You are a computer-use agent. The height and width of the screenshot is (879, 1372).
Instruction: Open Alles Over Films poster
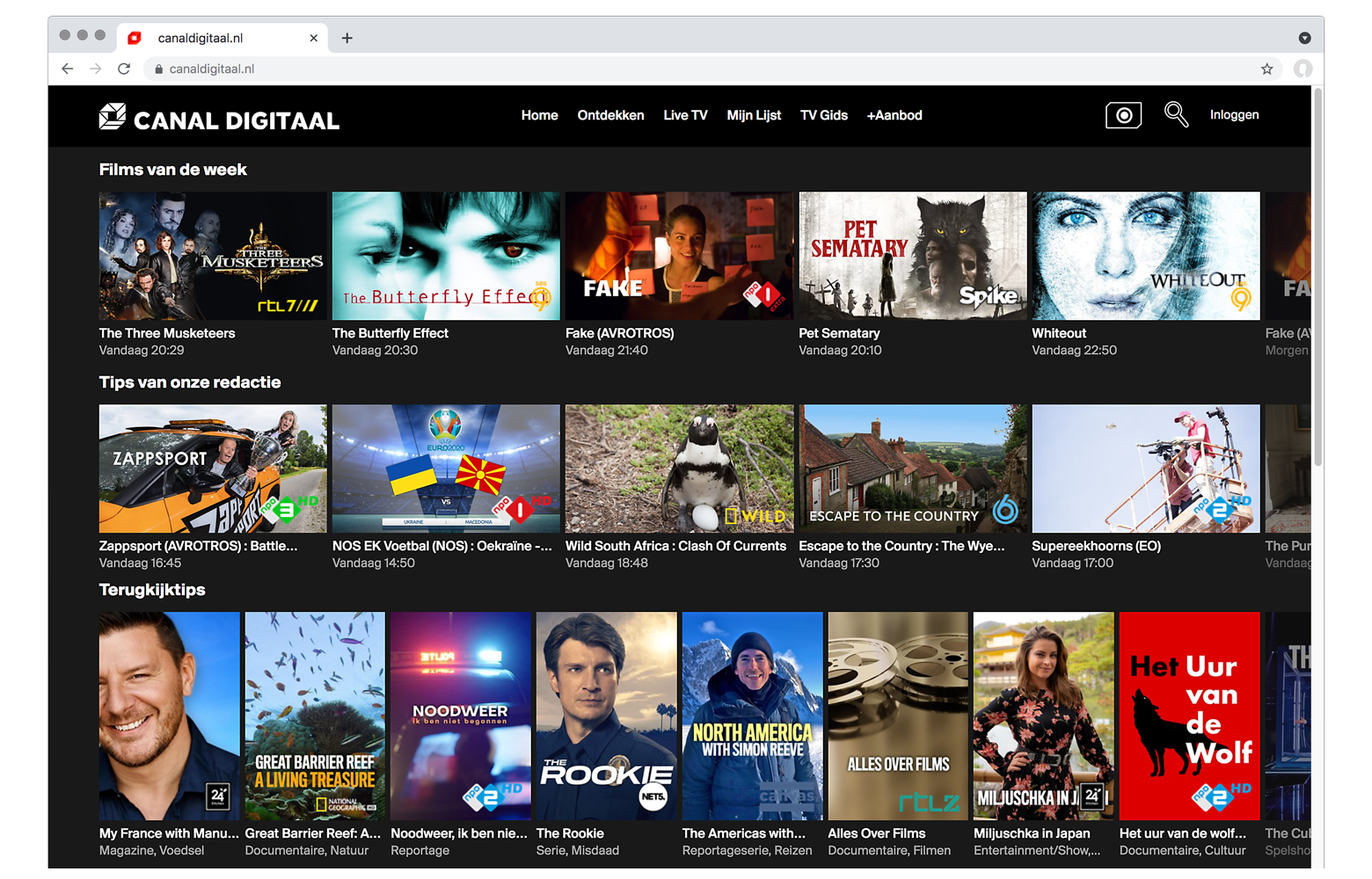[898, 716]
